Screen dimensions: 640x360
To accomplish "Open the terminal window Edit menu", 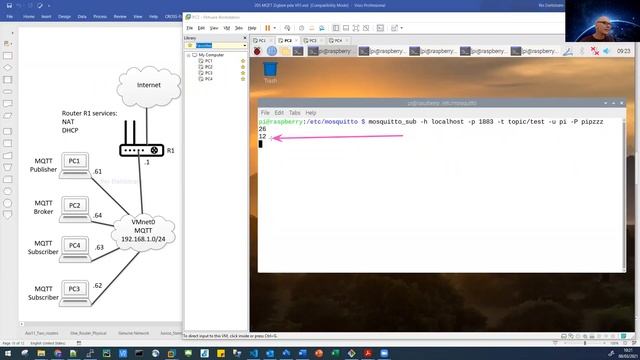I will 279,113.
